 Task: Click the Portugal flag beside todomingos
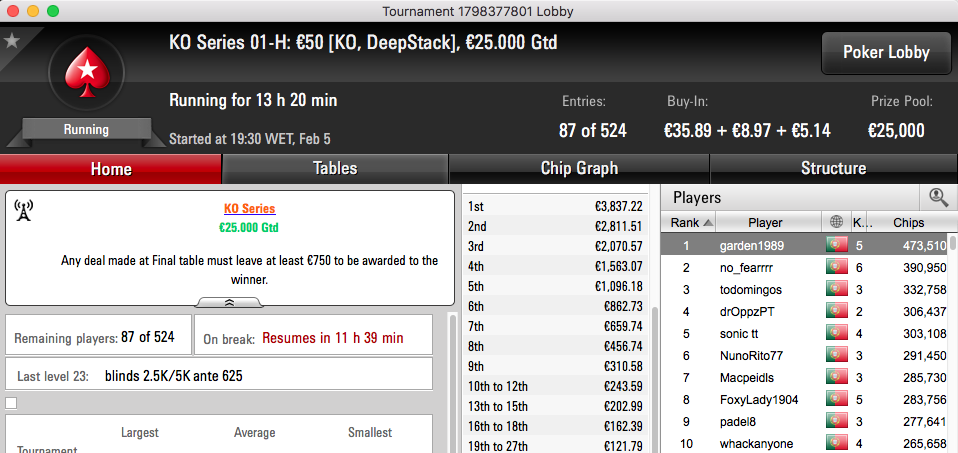tap(836, 290)
